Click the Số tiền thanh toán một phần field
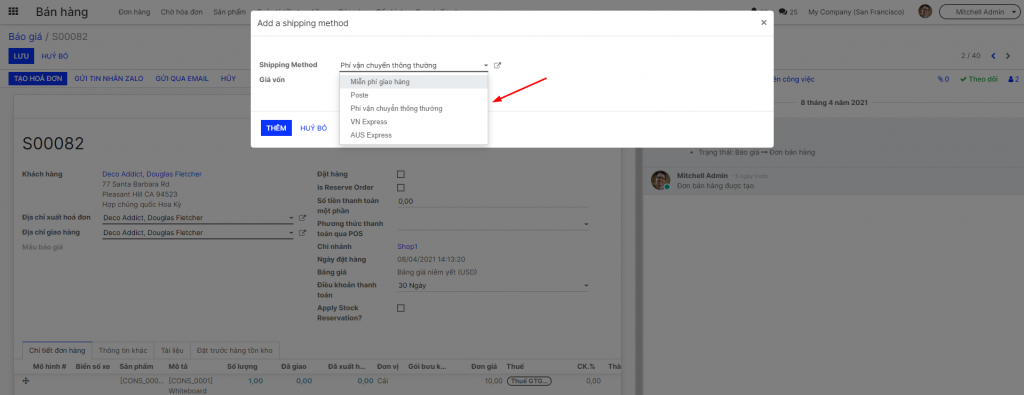The height and width of the screenshot is (395, 1024). point(492,201)
